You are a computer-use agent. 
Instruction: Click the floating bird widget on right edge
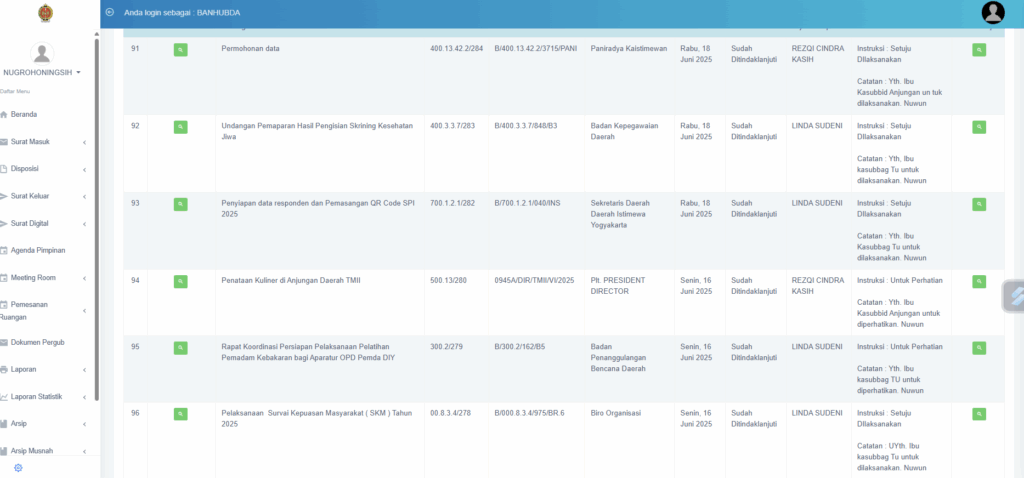coord(1012,297)
